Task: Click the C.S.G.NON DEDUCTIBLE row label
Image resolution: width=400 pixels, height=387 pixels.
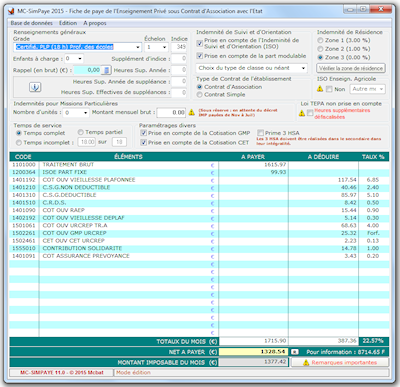Action: coord(76,188)
